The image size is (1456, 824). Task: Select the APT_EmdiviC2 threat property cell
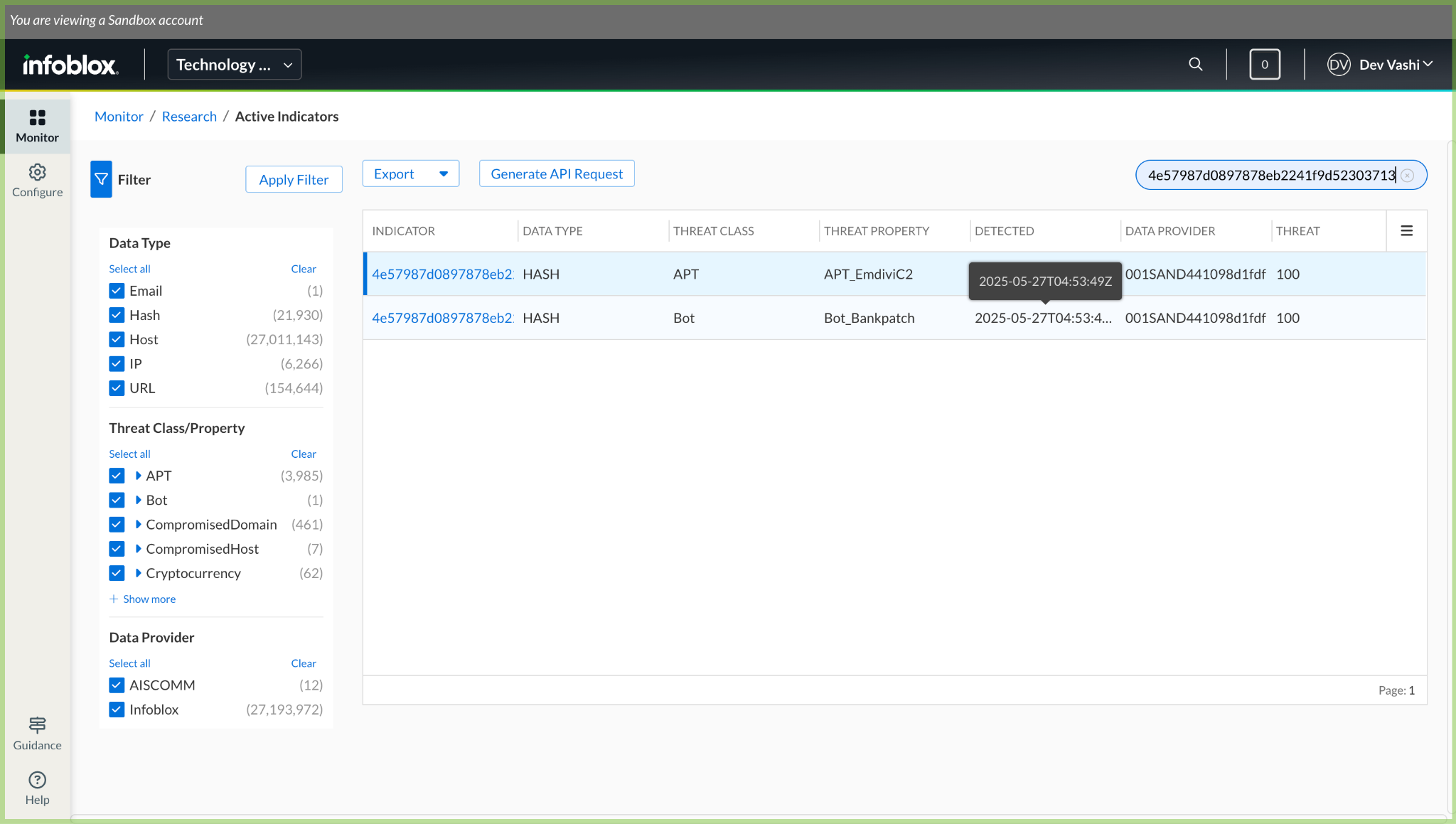(868, 274)
